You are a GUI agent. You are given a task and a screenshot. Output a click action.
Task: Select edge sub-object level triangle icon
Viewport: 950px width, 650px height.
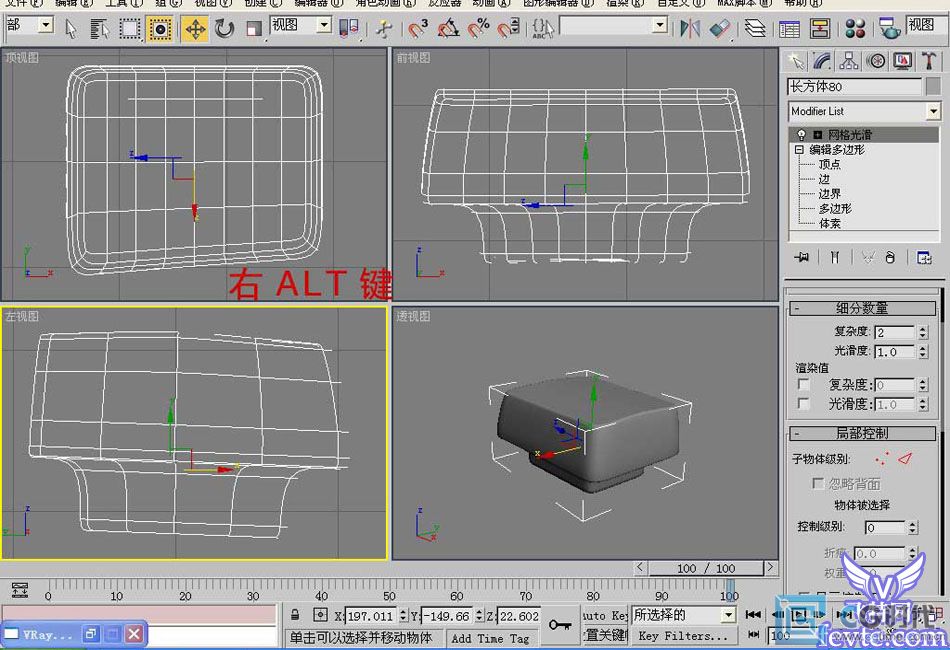(905, 459)
